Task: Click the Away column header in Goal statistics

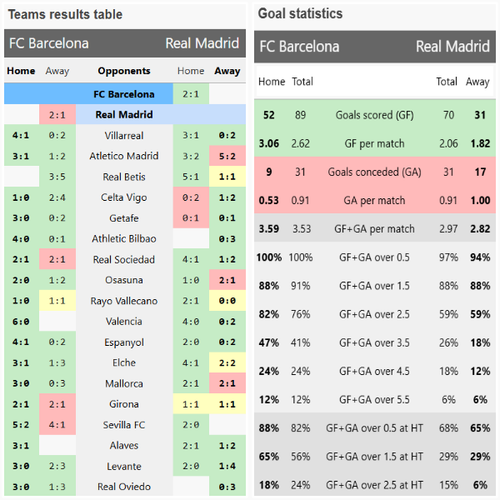Action: click(x=478, y=82)
